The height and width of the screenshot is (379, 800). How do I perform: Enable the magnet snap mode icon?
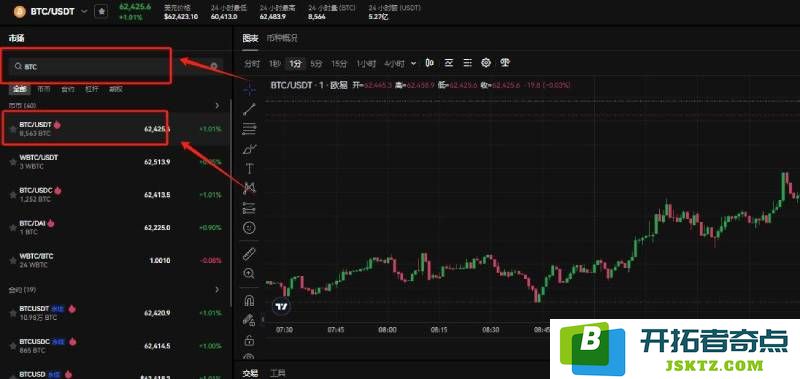coord(249,300)
